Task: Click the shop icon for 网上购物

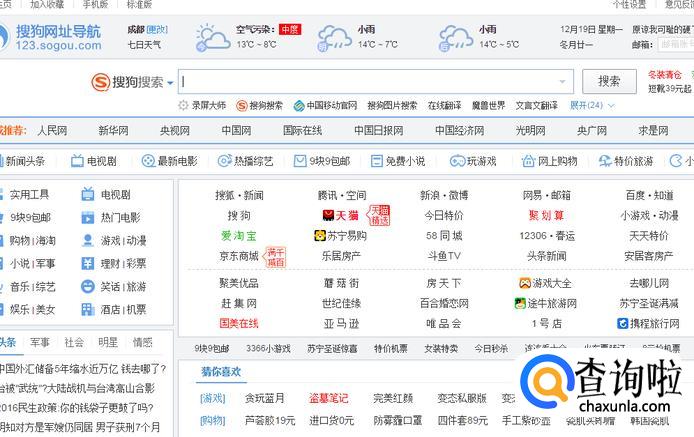Action: coord(528,161)
